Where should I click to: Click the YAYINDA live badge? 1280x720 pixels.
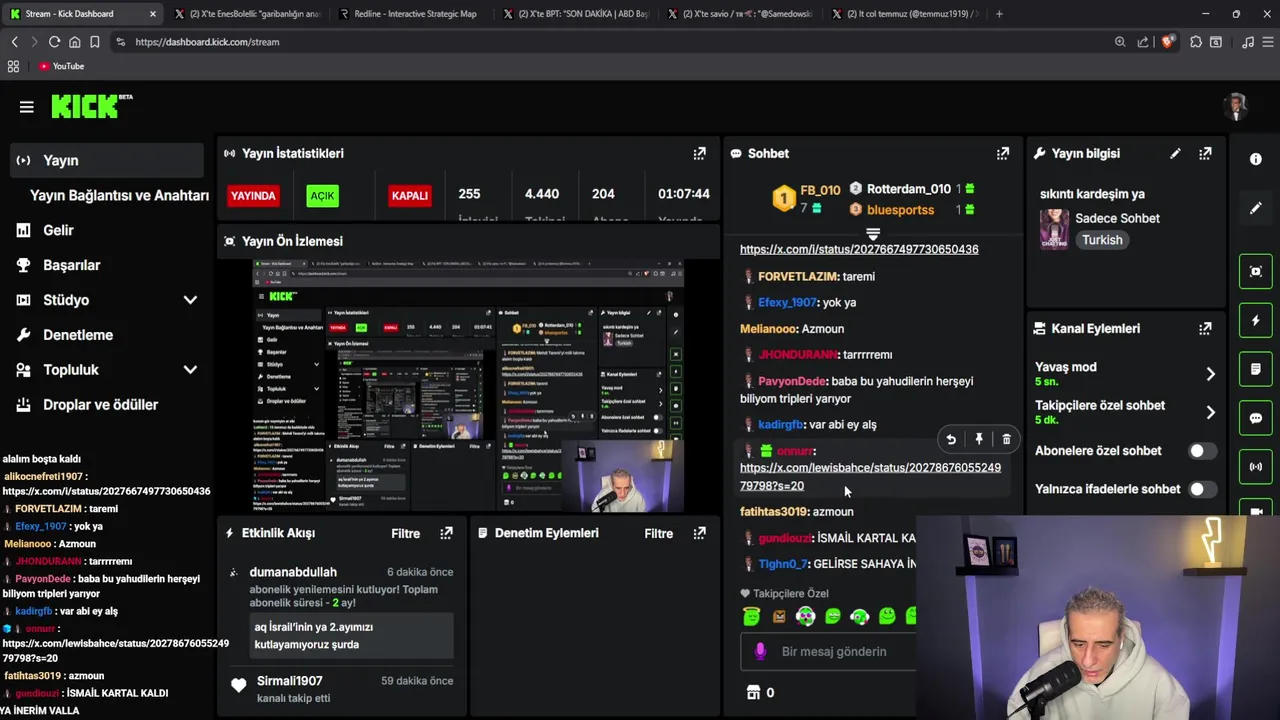pos(253,195)
